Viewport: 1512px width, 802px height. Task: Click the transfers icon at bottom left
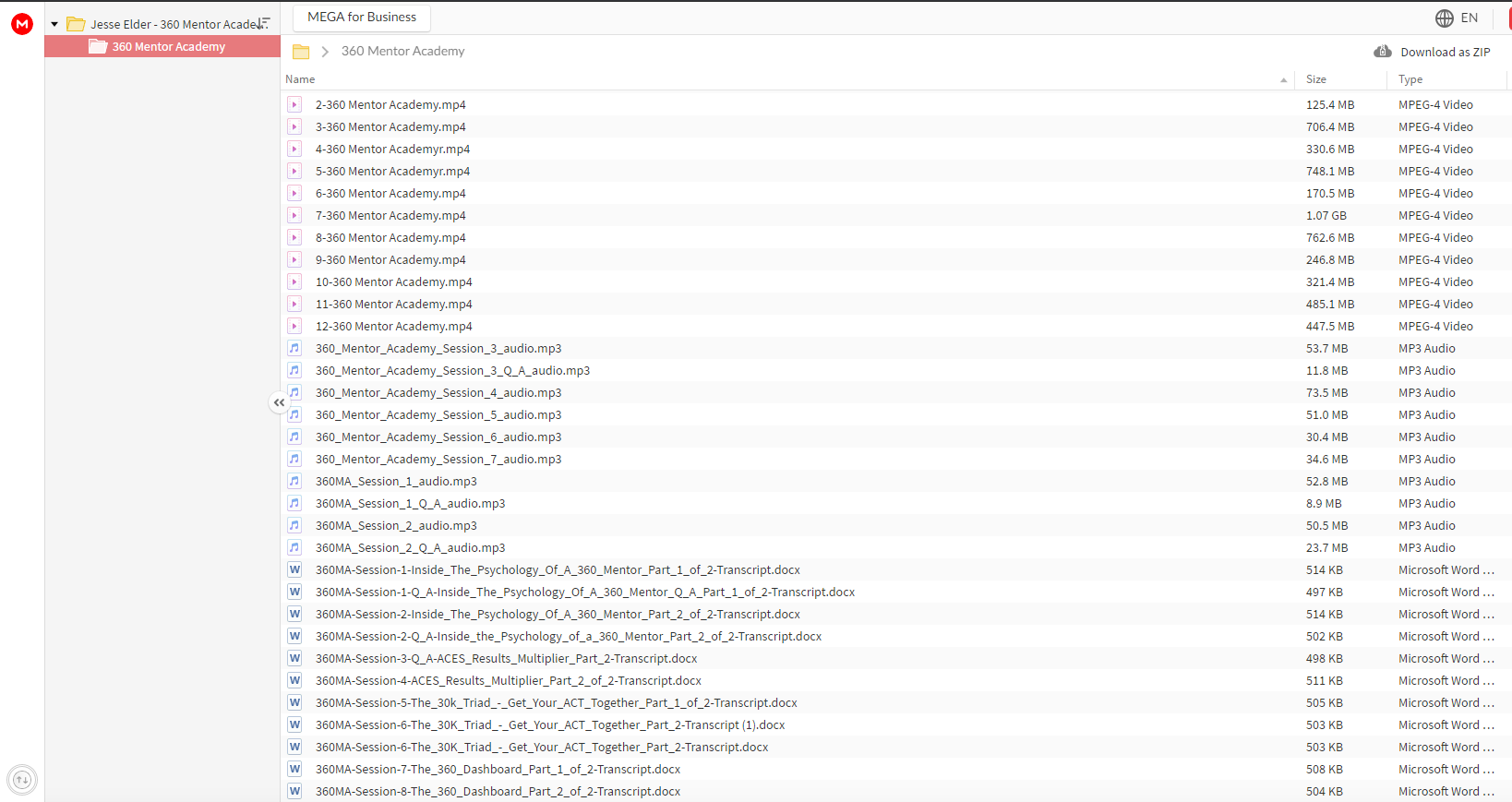pos(22,780)
